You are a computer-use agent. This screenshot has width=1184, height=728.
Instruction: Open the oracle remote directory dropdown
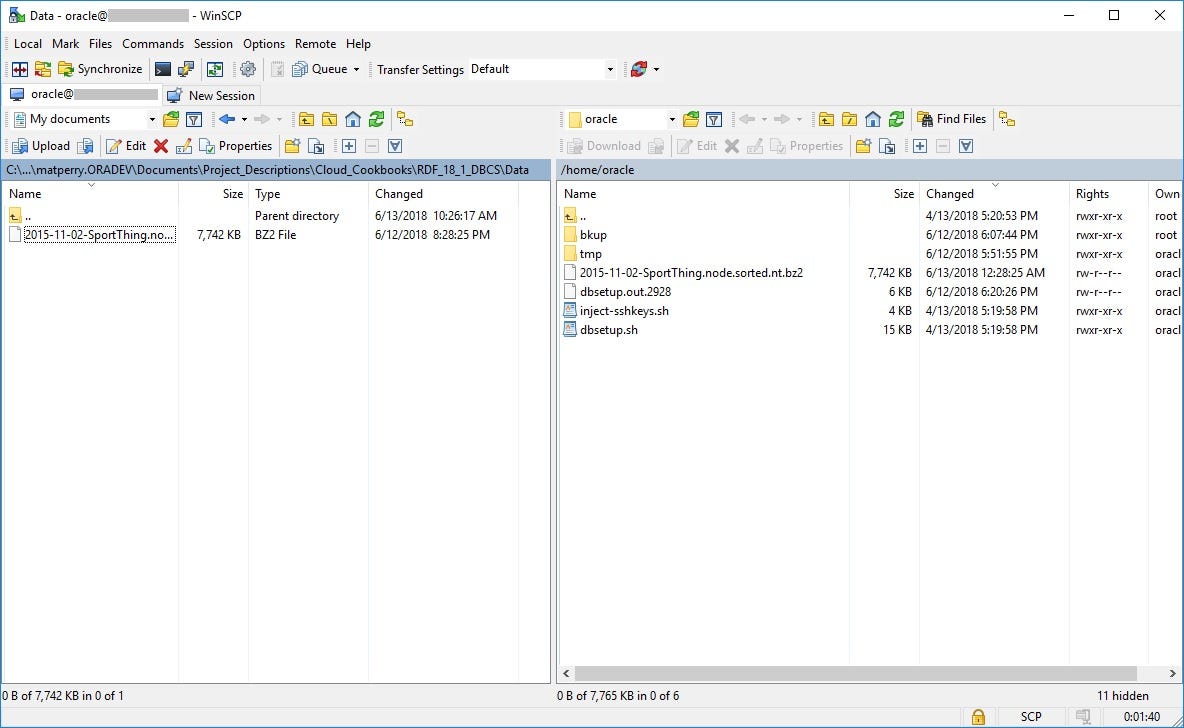pos(671,119)
